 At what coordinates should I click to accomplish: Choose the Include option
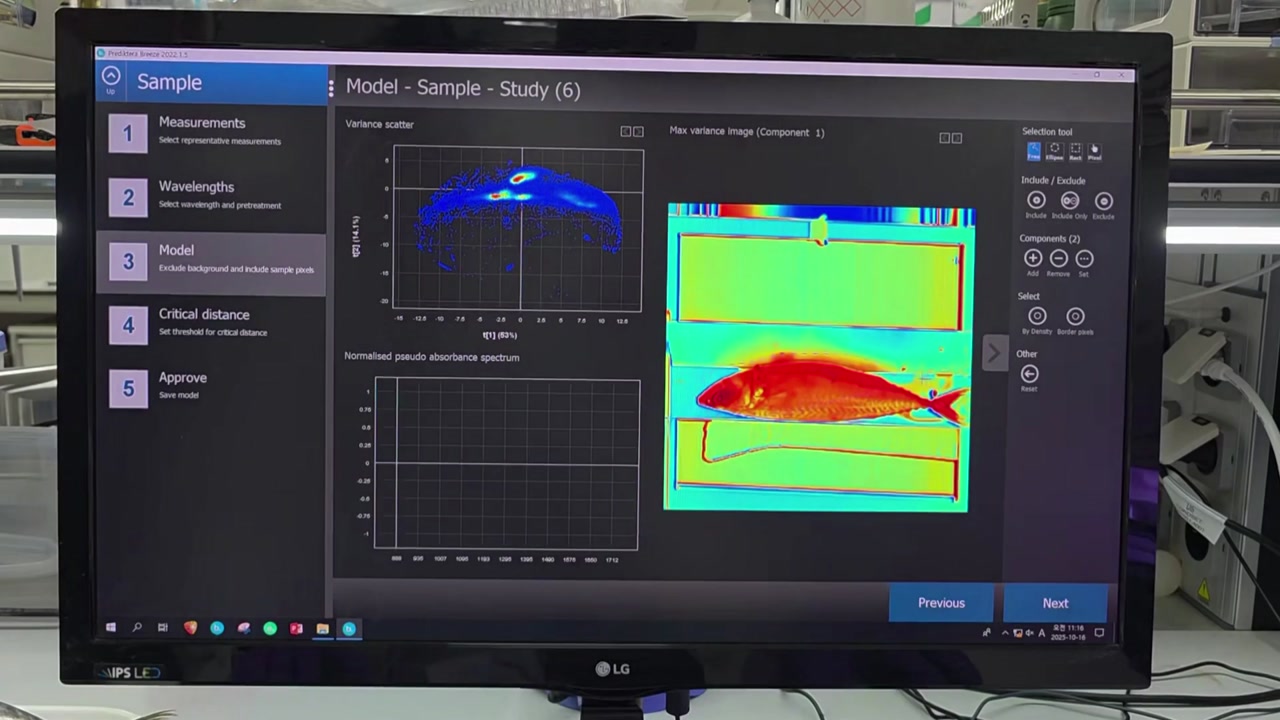[1036, 201]
